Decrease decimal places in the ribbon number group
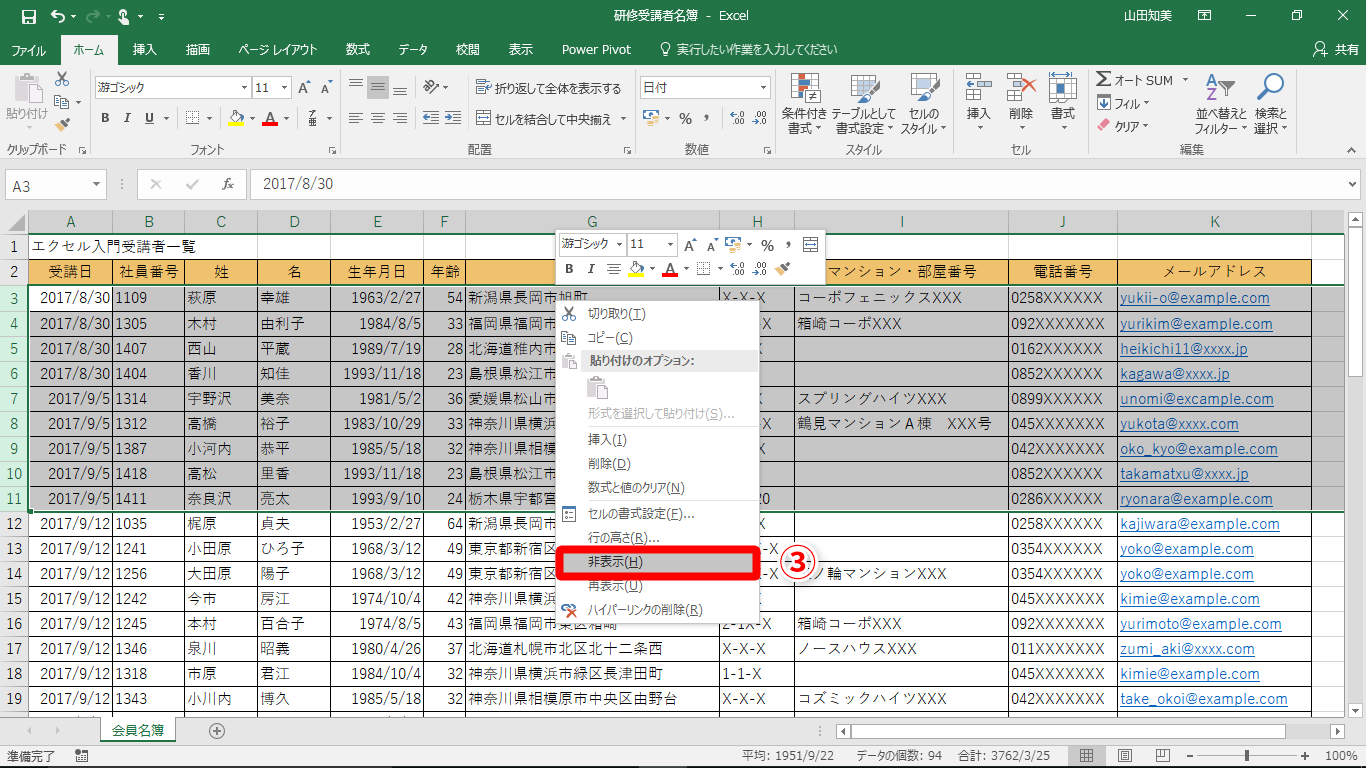This screenshot has width=1366, height=768. [x=759, y=119]
